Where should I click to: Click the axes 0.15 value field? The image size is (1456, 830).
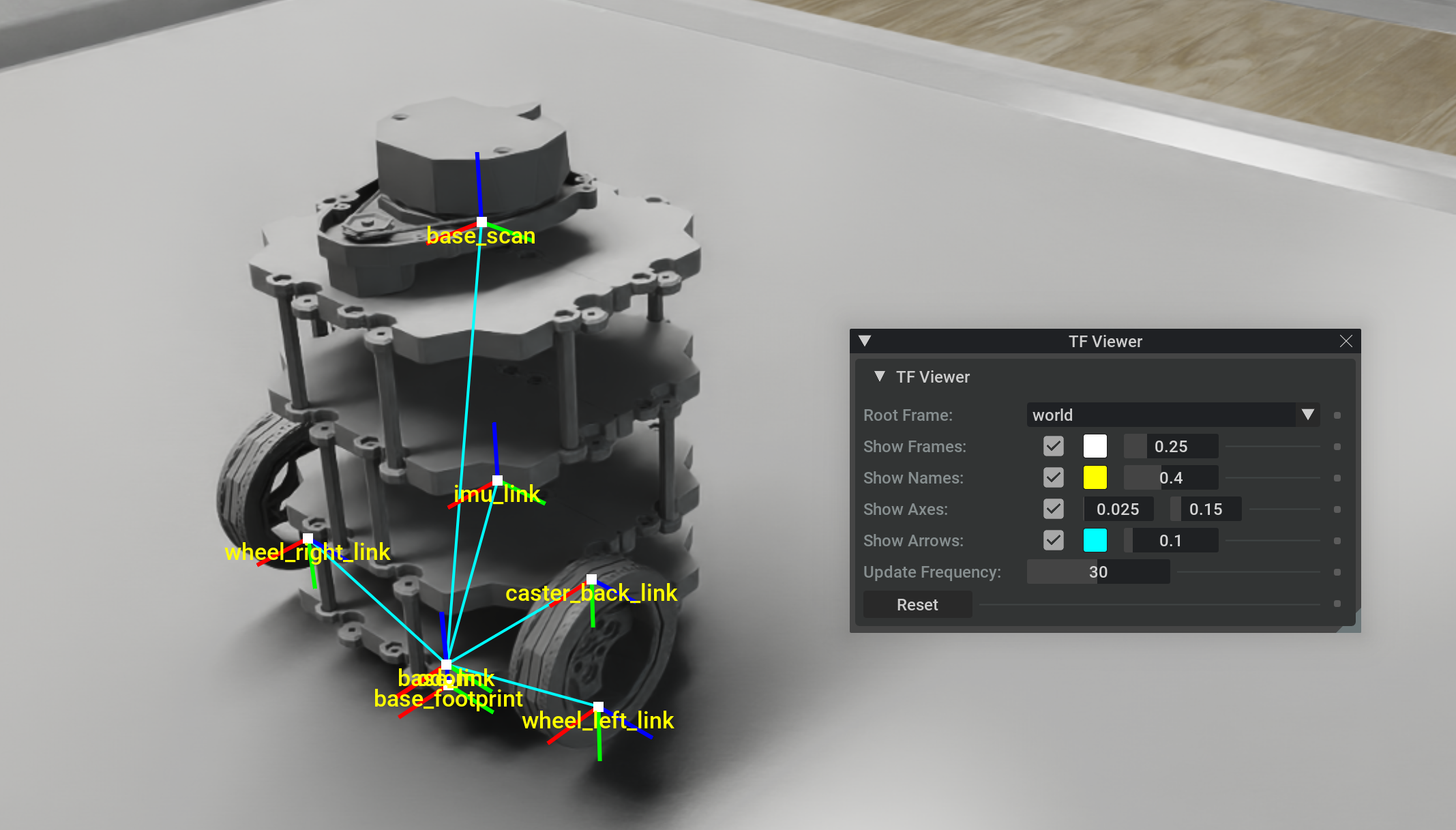[1206, 509]
